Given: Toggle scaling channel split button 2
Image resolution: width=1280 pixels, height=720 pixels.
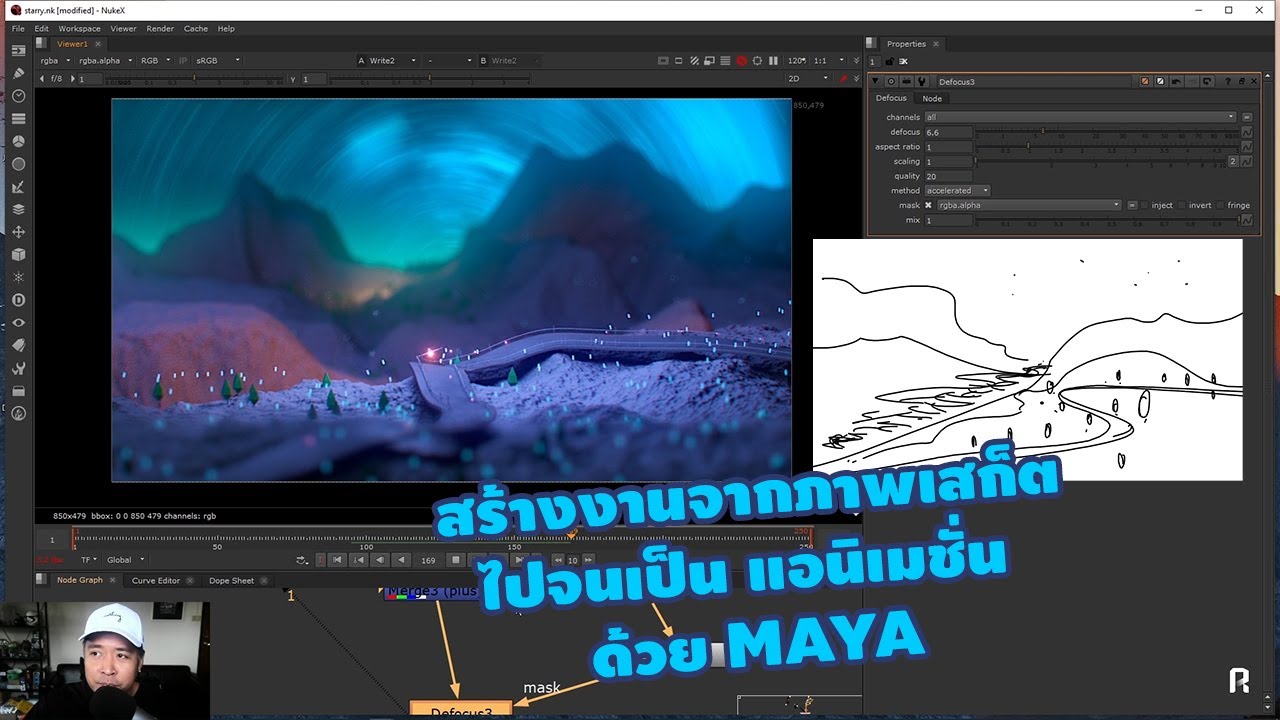Looking at the screenshot, I should coord(1233,161).
